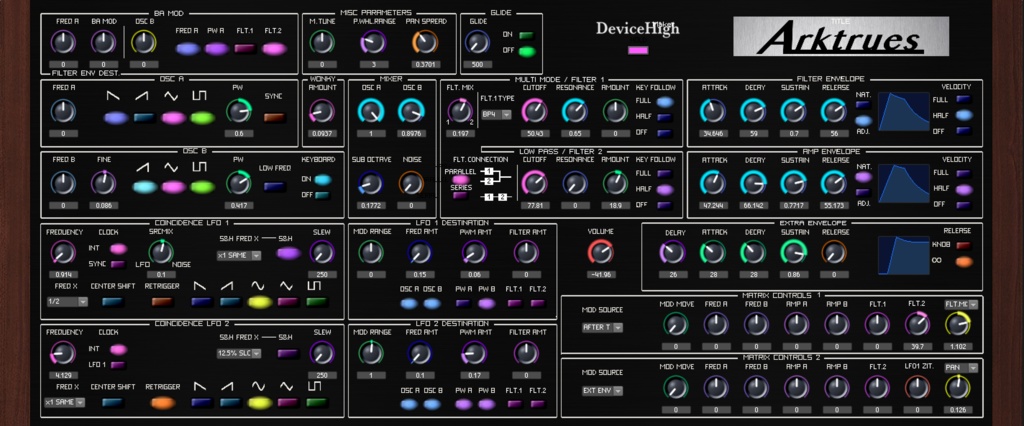Toggle LFO 2 destination FLT.2
The image size is (1024, 426).
537,404
